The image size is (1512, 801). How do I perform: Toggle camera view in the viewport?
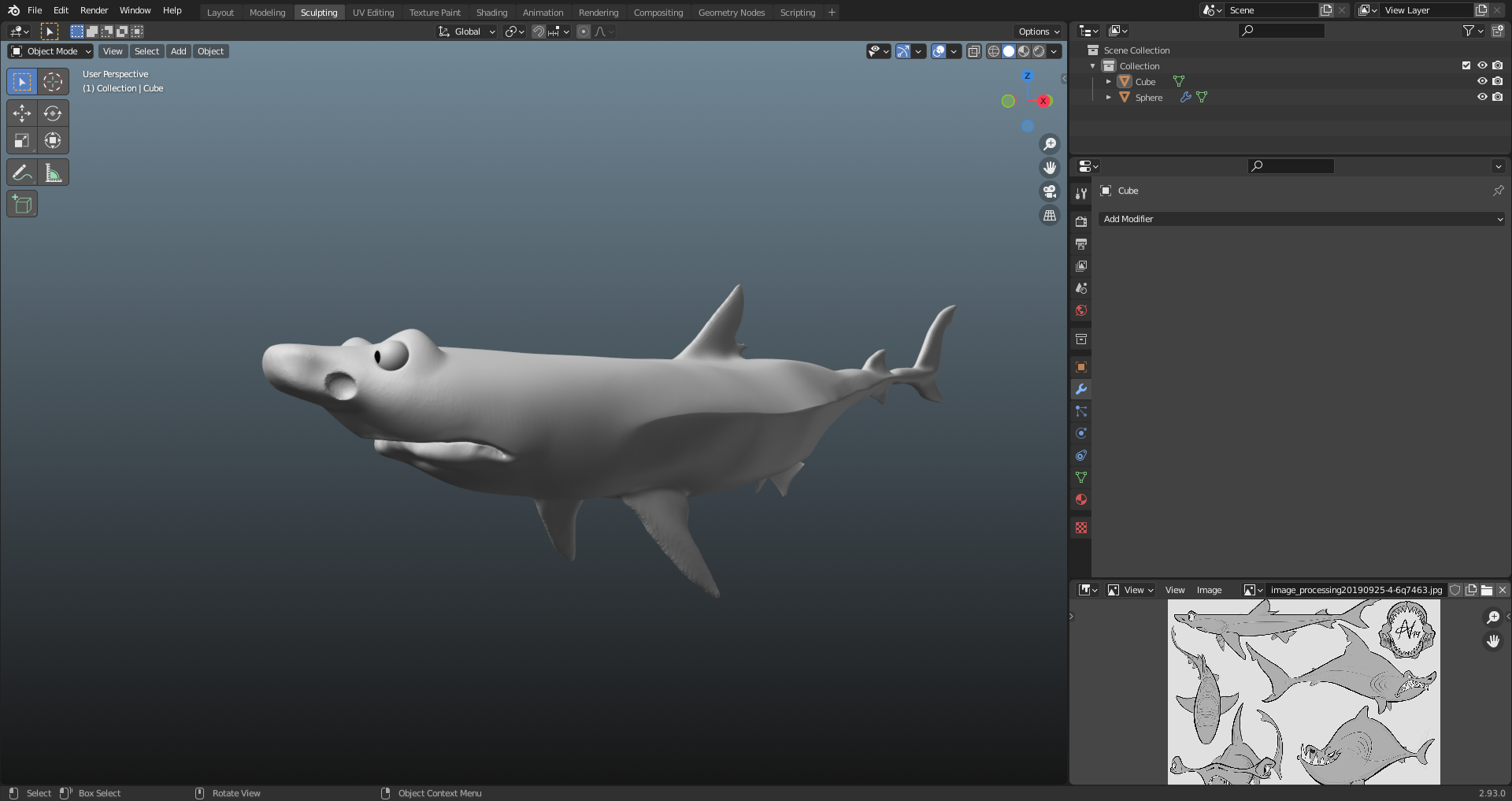(1050, 191)
